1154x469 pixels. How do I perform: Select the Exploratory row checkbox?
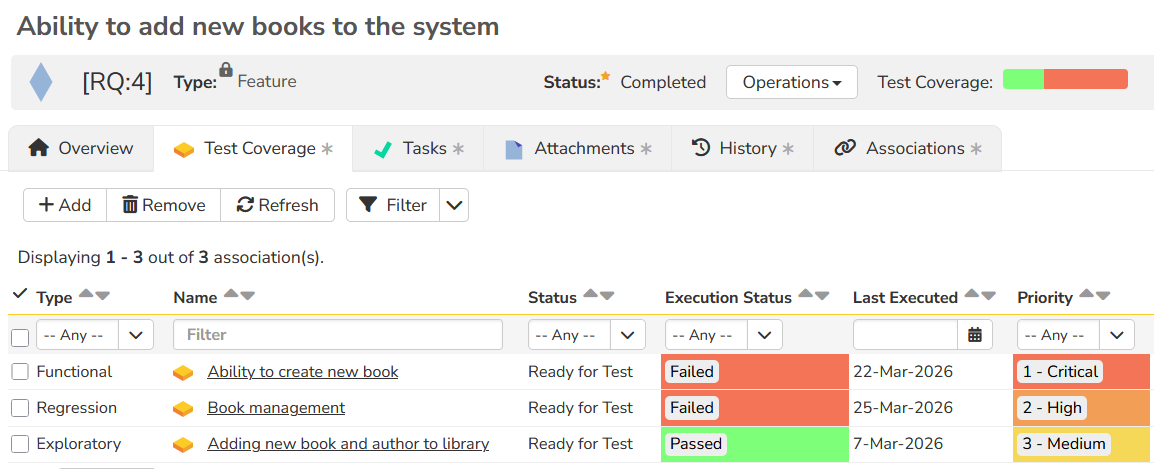tap(20, 445)
